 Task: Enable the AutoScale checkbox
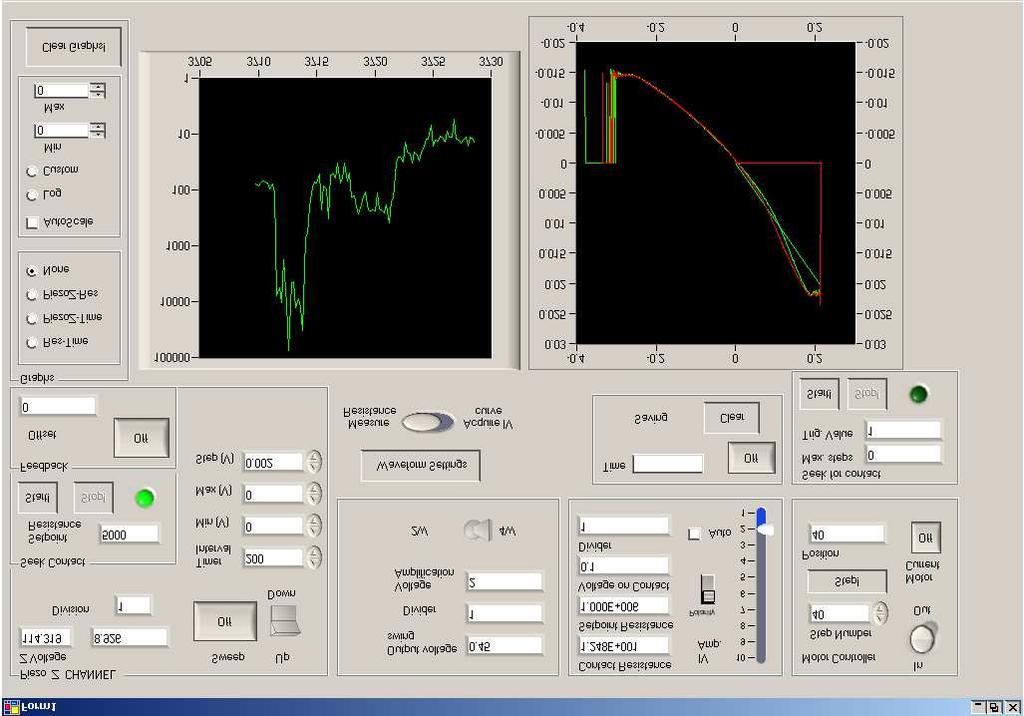31,223
